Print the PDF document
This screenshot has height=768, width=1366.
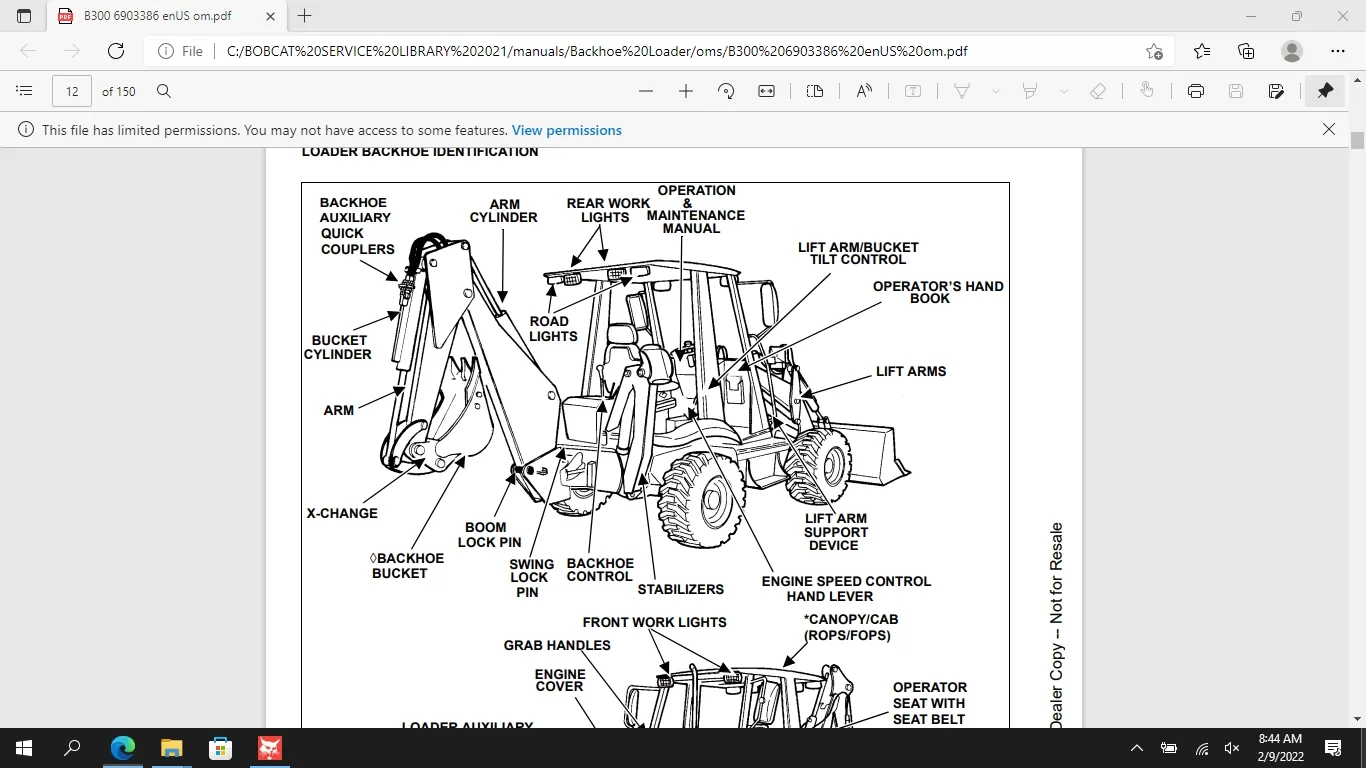(x=1196, y=91)
